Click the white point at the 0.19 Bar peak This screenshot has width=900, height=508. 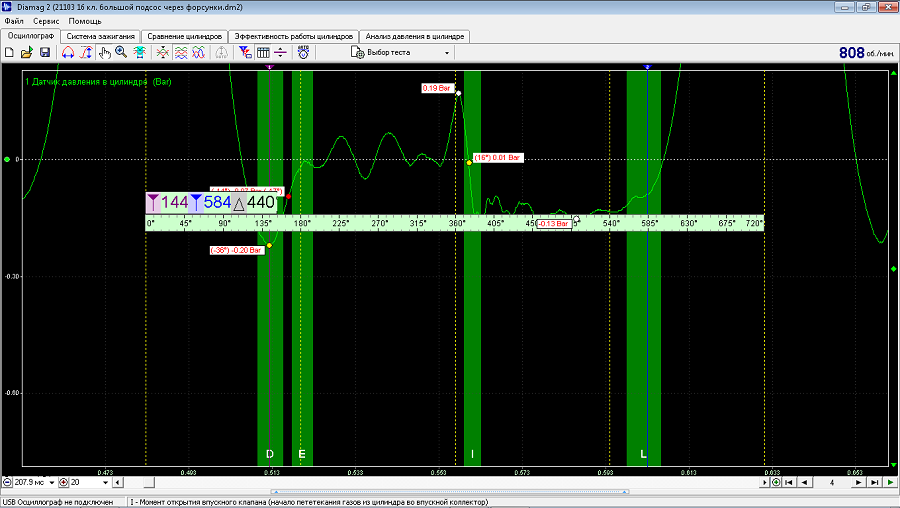coord(458,93)
